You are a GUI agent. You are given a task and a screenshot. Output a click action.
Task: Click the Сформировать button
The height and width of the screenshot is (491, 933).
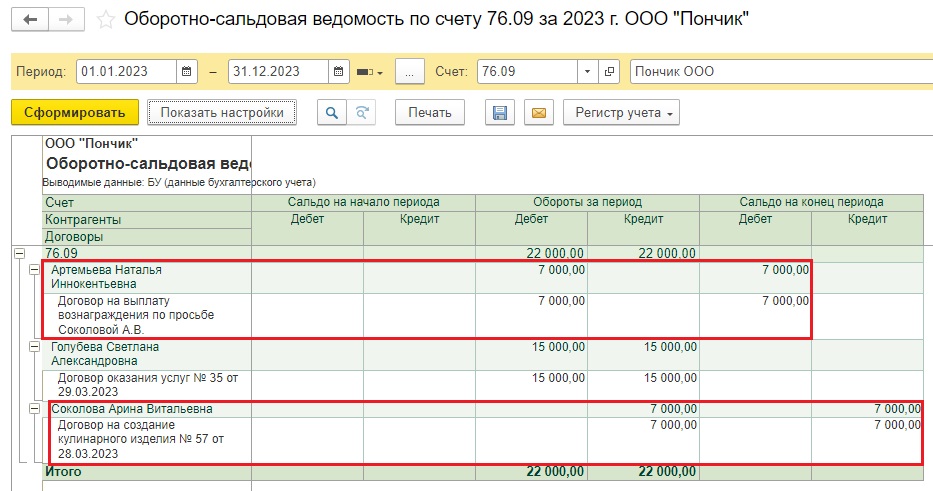pyautogui.click(x=75, y=112)
